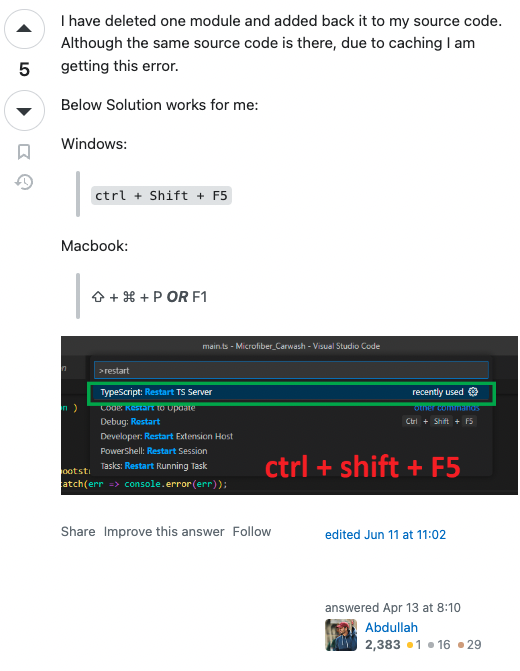Click the gear icon next to recently used
This screenshot has height=671, width=520.
tap(473, 392)
